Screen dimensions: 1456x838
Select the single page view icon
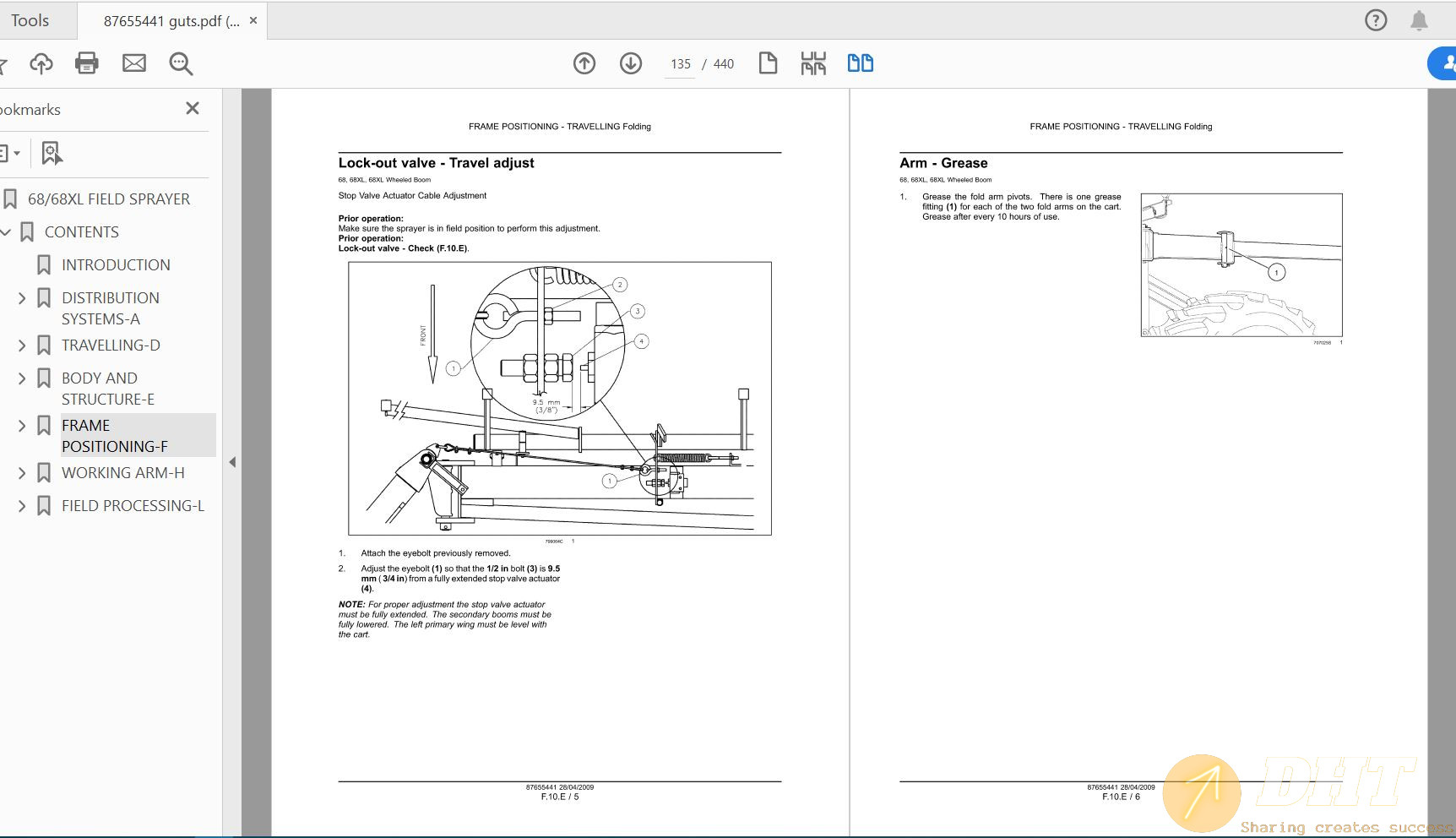[768, 63]
